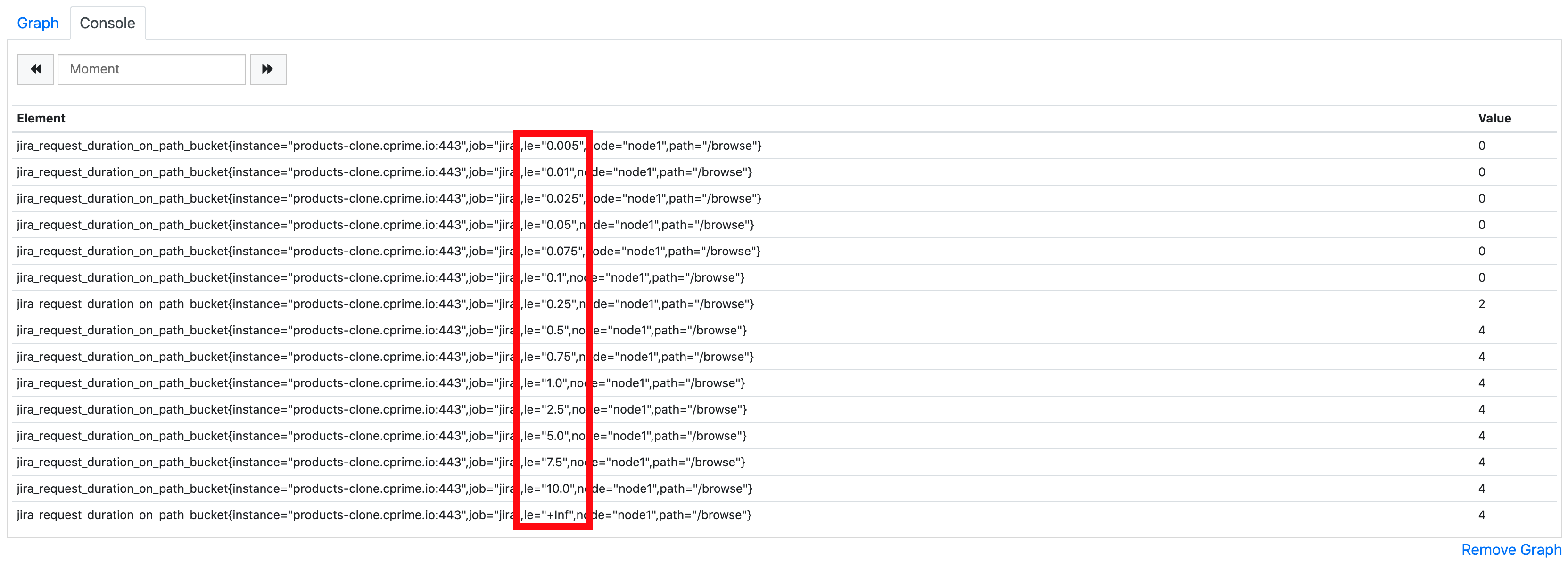Viewport: 1568px width, 569px height.
Task: Click the Element column header
Action: pyautogui.click(x=41, y=118)
